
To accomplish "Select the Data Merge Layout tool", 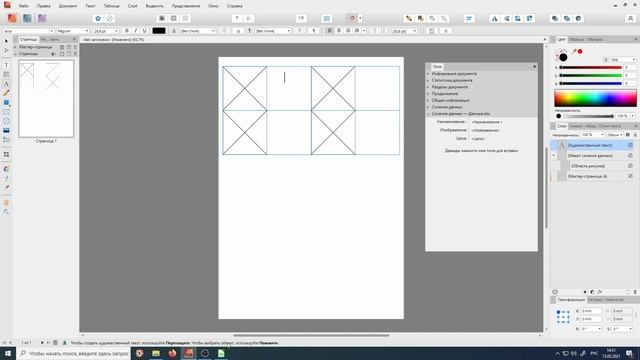I will [6, 140].
